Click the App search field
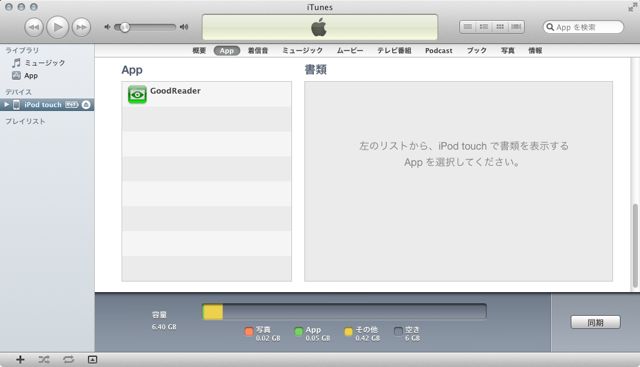 583,27
